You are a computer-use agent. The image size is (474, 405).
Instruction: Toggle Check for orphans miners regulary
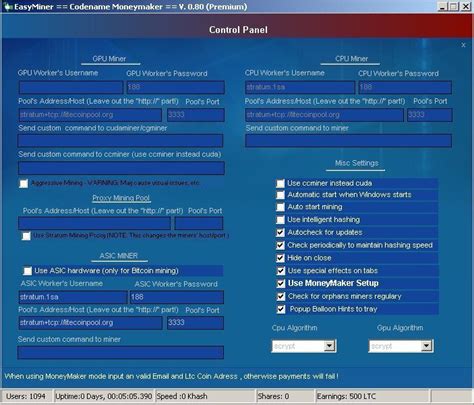pos(281,296)
